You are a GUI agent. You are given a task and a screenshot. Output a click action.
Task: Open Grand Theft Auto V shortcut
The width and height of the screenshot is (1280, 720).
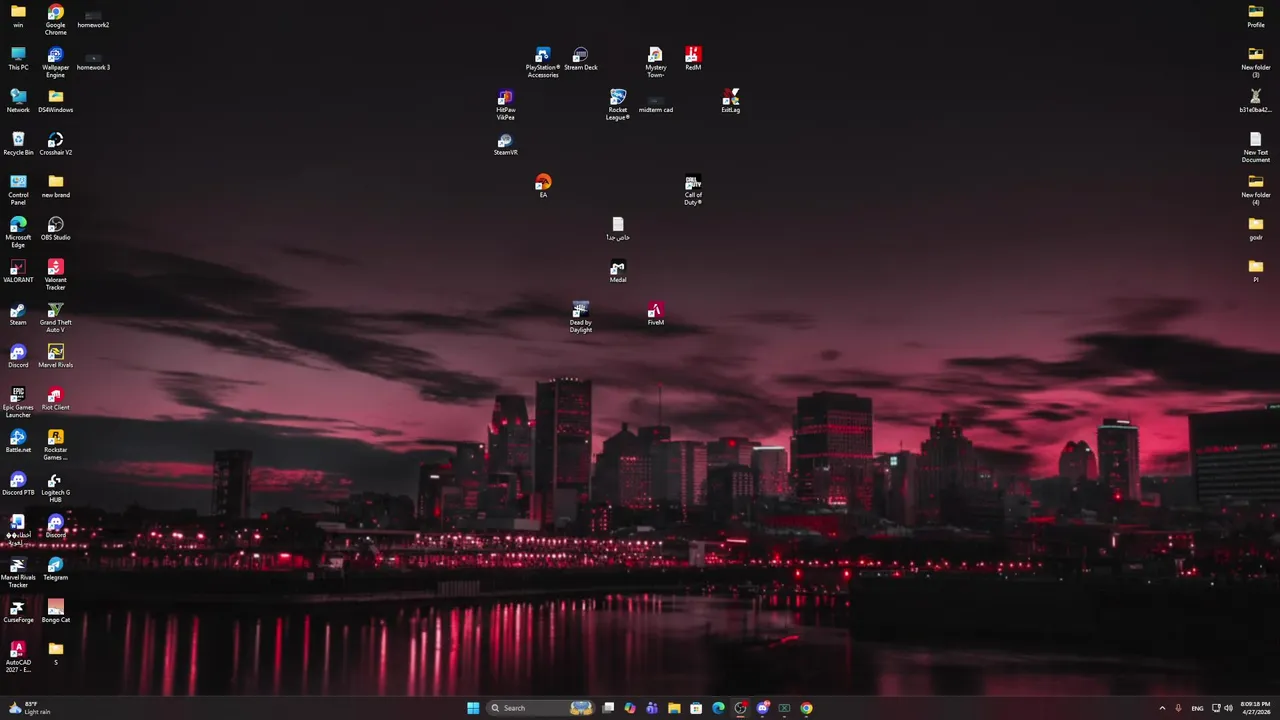(x=56, y=316)
